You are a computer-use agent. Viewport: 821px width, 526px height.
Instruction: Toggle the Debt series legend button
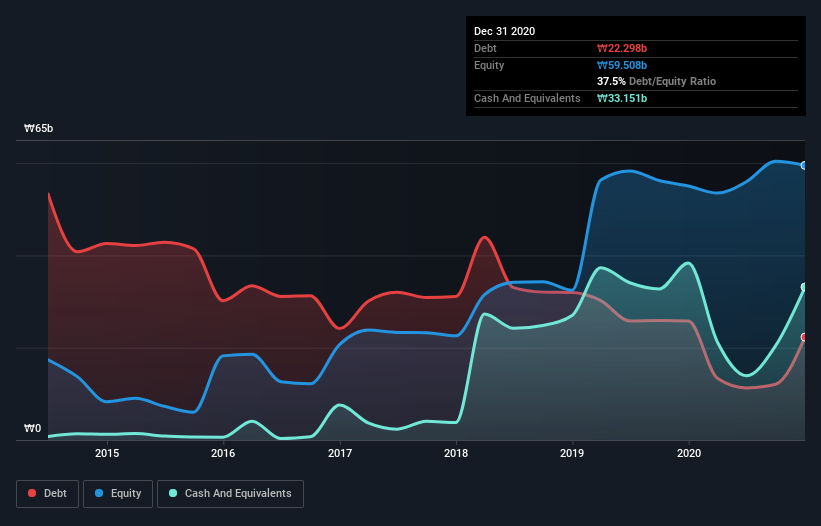[x=48, y=494]
